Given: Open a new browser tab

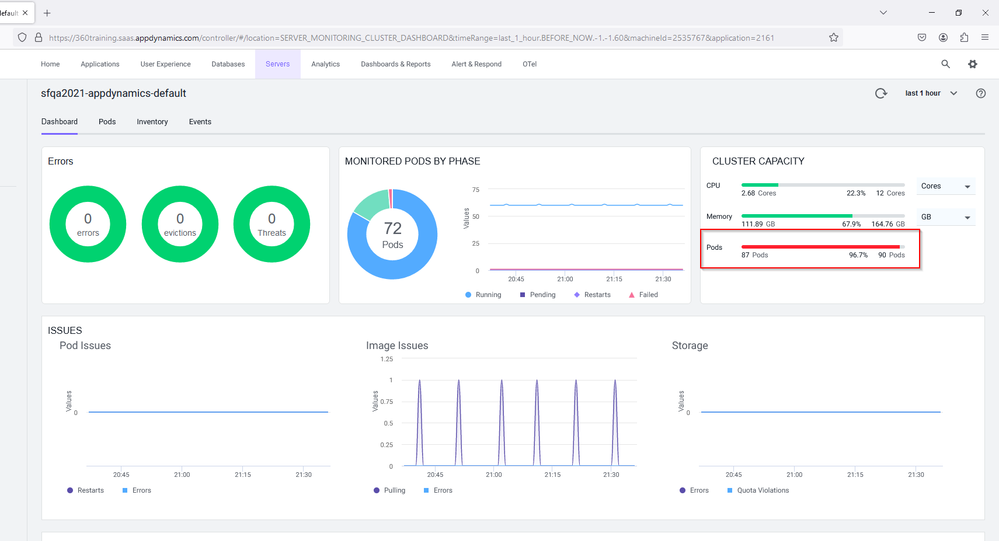Looking at the screenshot, I should (x=47, y=13).
